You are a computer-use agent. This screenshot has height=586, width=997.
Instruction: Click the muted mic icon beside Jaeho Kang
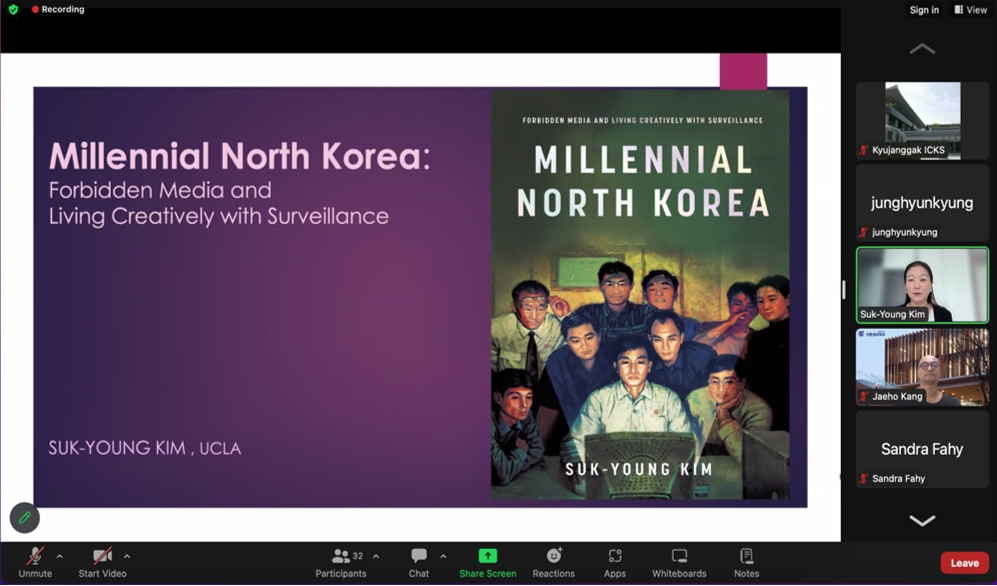[x=863, y=397]
